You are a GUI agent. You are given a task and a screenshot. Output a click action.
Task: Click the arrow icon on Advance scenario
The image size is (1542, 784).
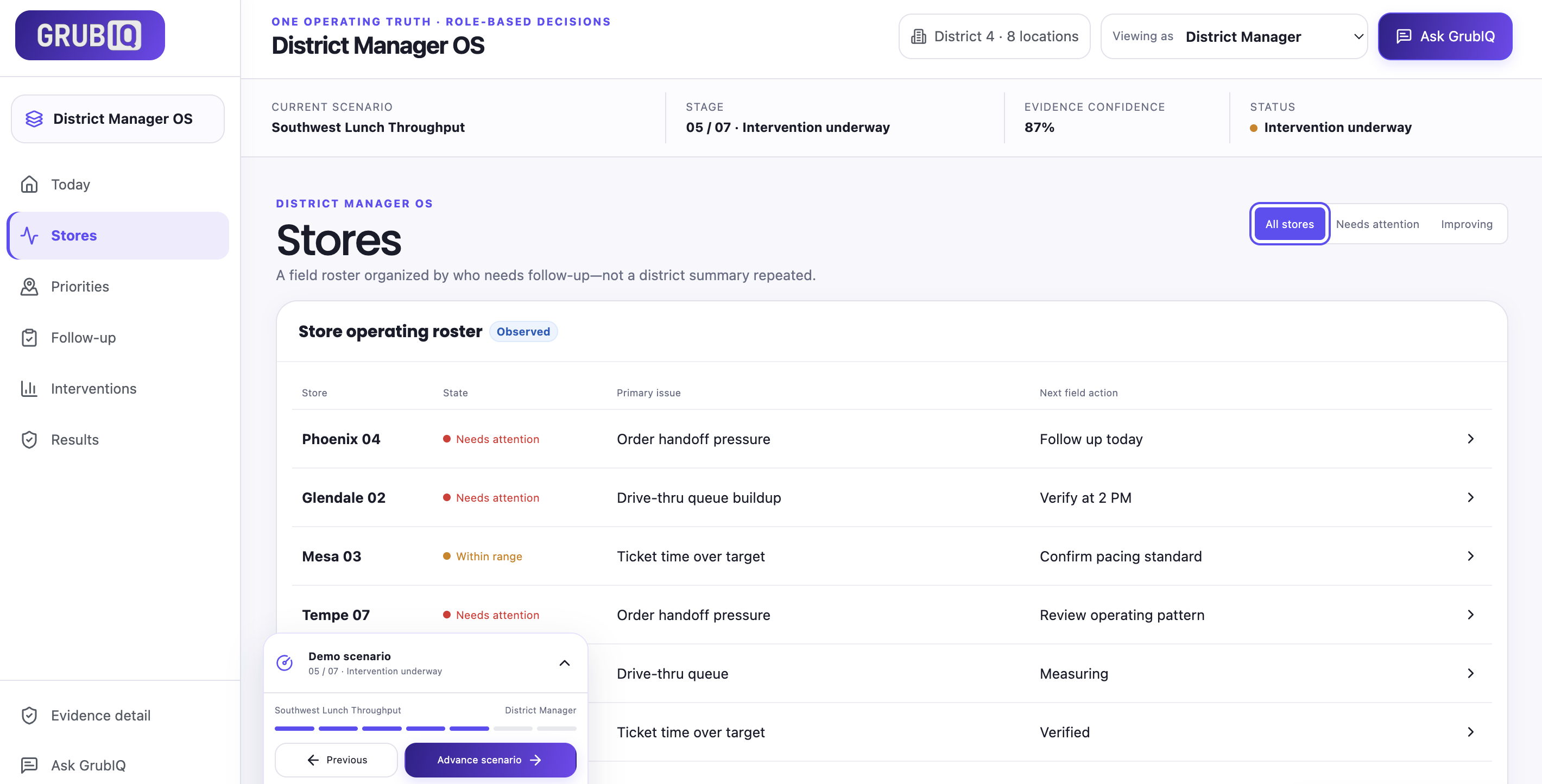[536, 760]
